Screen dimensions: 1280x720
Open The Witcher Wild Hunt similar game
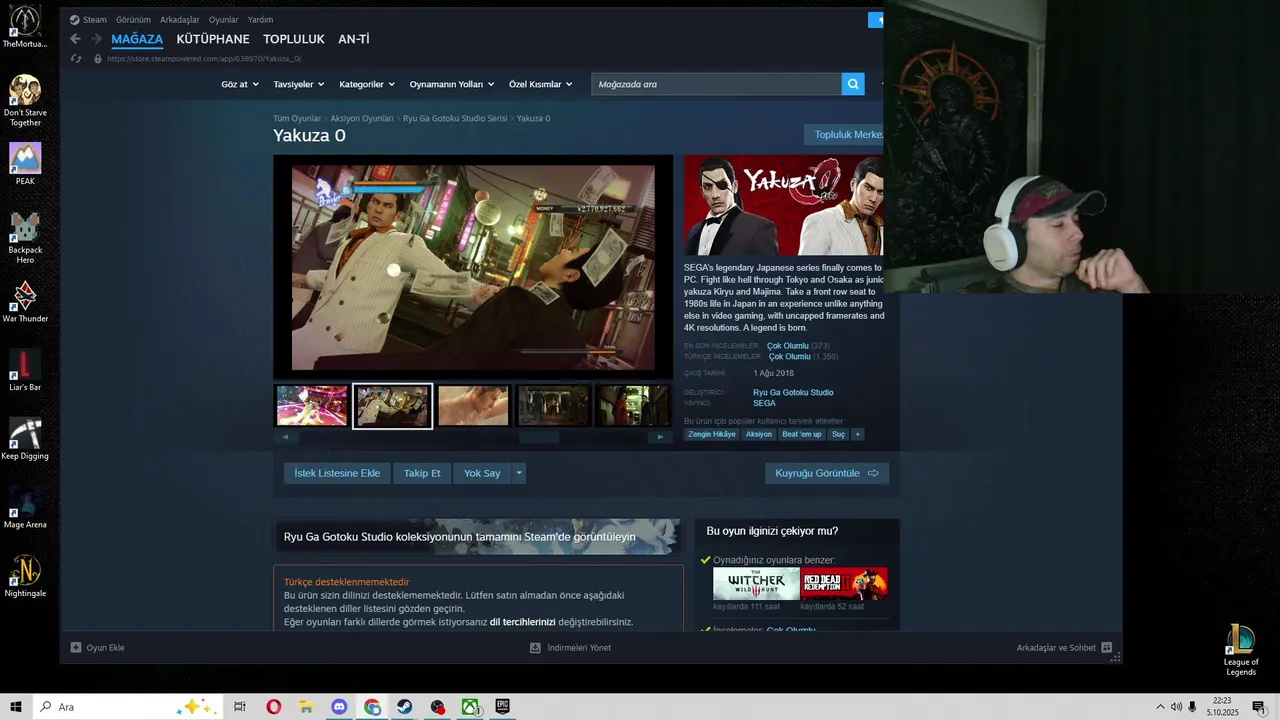coord(756,584)
